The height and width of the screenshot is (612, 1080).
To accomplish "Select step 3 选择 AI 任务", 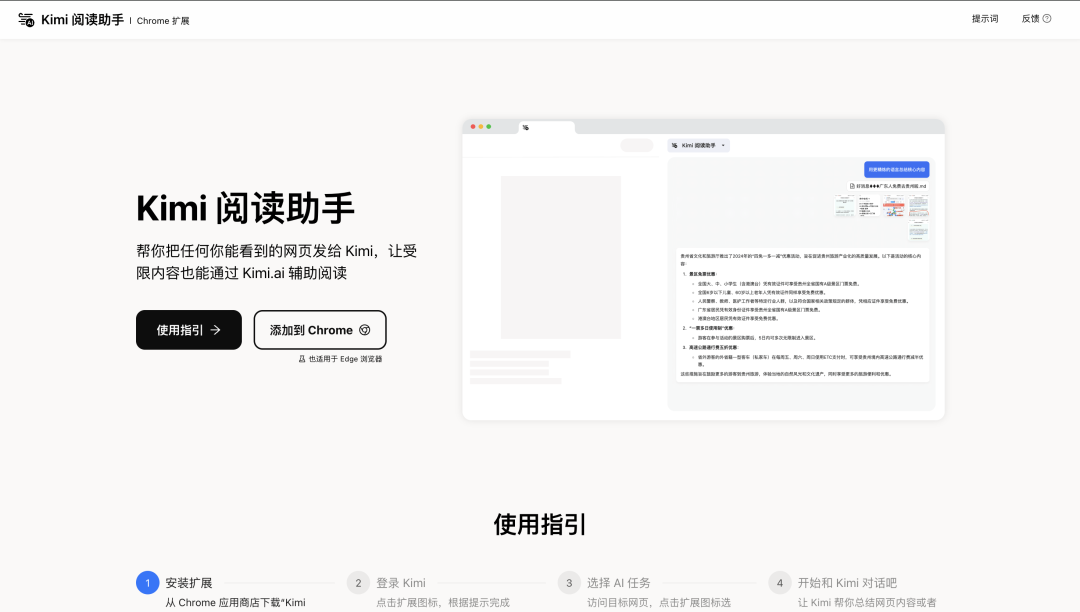I will 619,583.
